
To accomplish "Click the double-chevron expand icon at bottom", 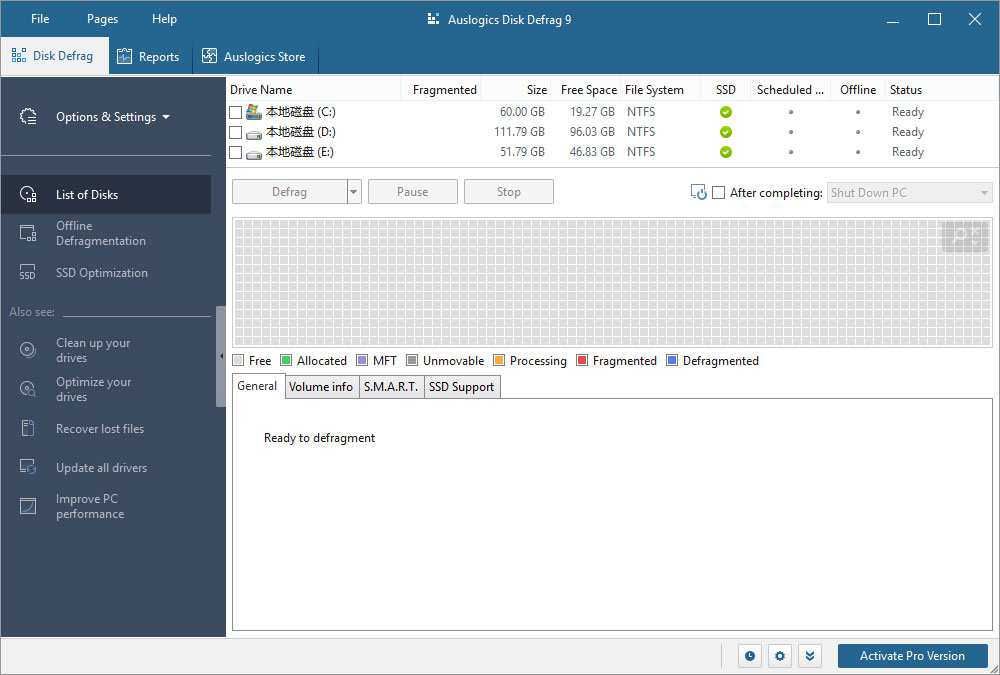I will point(810,656).
